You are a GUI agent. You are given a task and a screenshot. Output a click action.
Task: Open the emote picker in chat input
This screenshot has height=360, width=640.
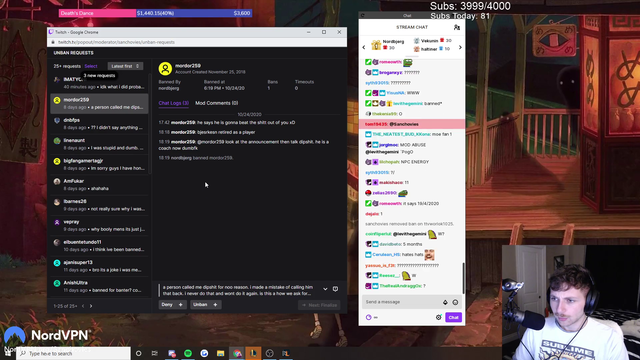455,302
